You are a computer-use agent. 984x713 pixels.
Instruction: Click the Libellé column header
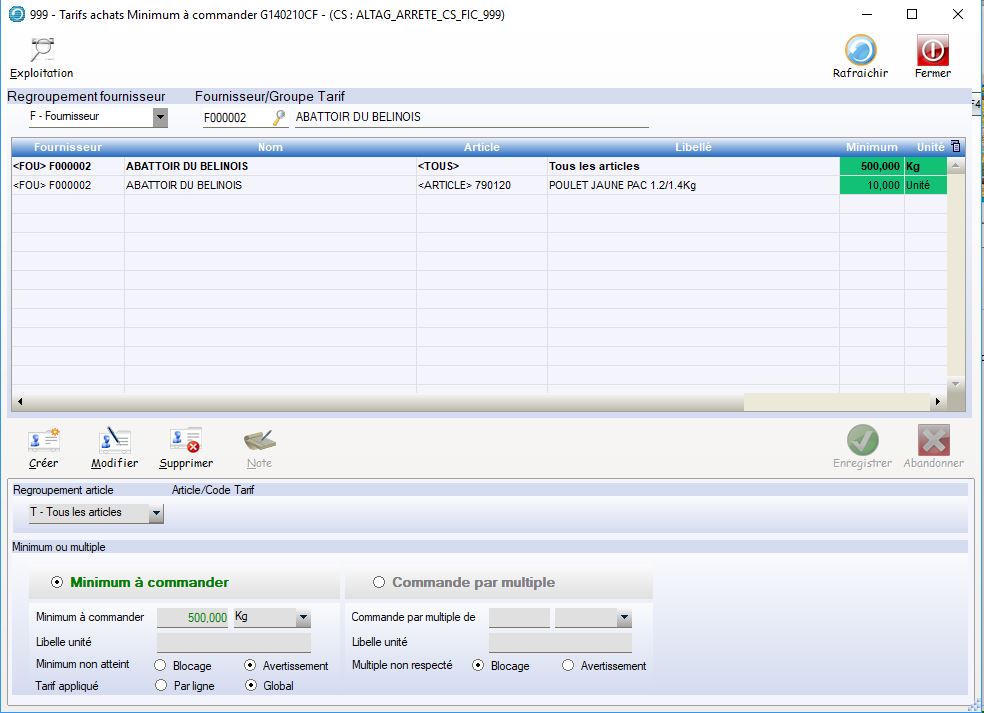coord(693,147)
